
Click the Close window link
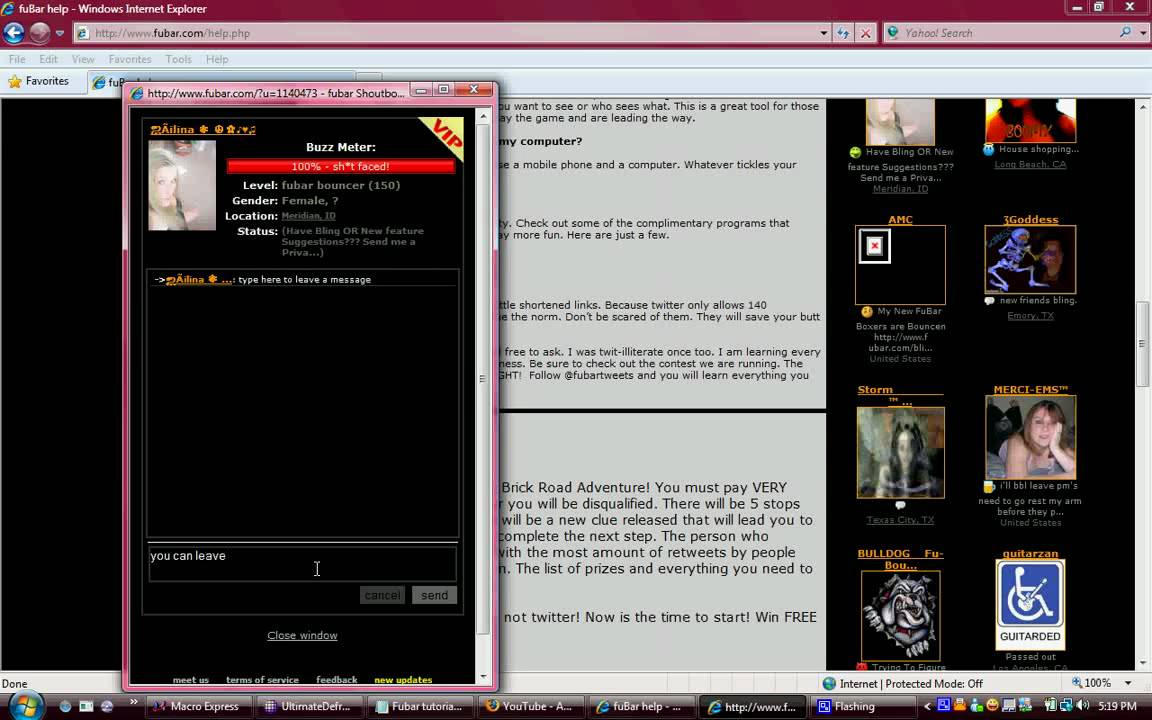click(302, 636)
